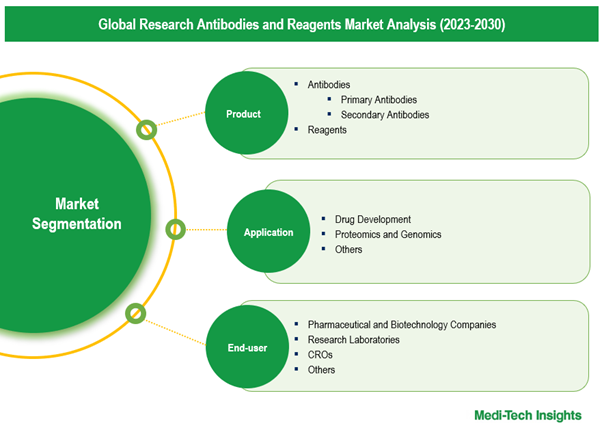
Task: Click the ring connector node leading to Product
Action: [x=146, y=130]
